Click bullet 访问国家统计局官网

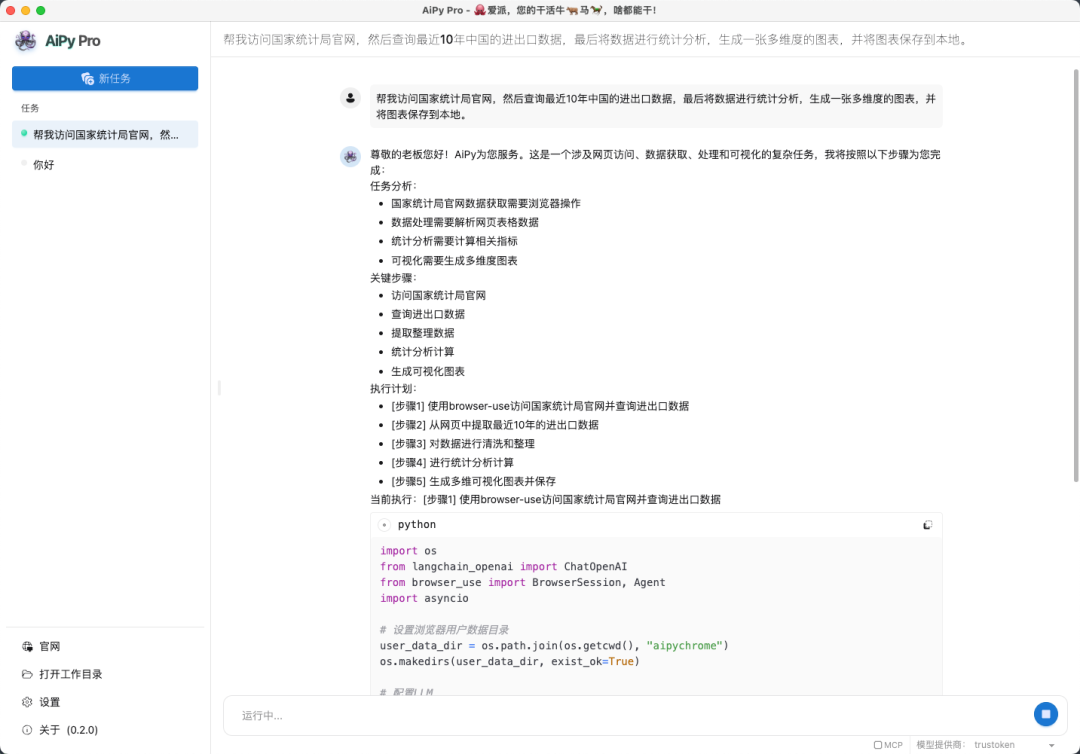pos(439,295)
